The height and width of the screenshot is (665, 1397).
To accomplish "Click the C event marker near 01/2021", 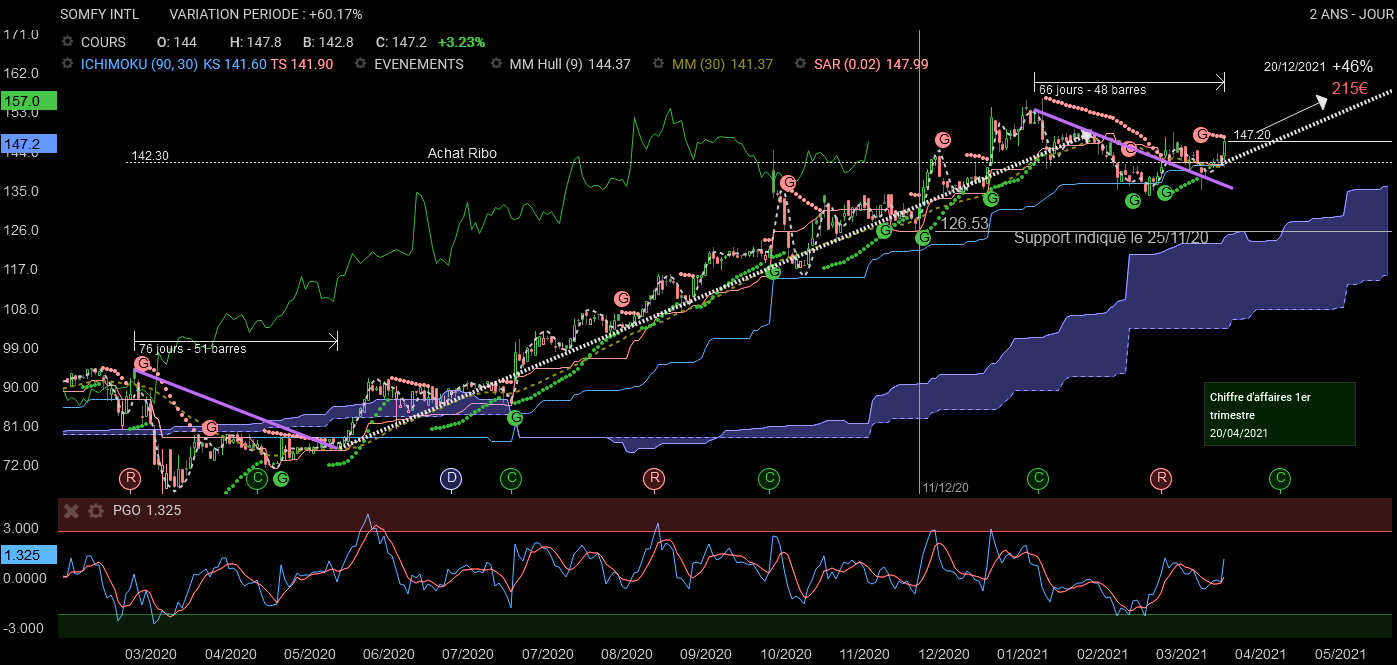I will [1039, 479].
